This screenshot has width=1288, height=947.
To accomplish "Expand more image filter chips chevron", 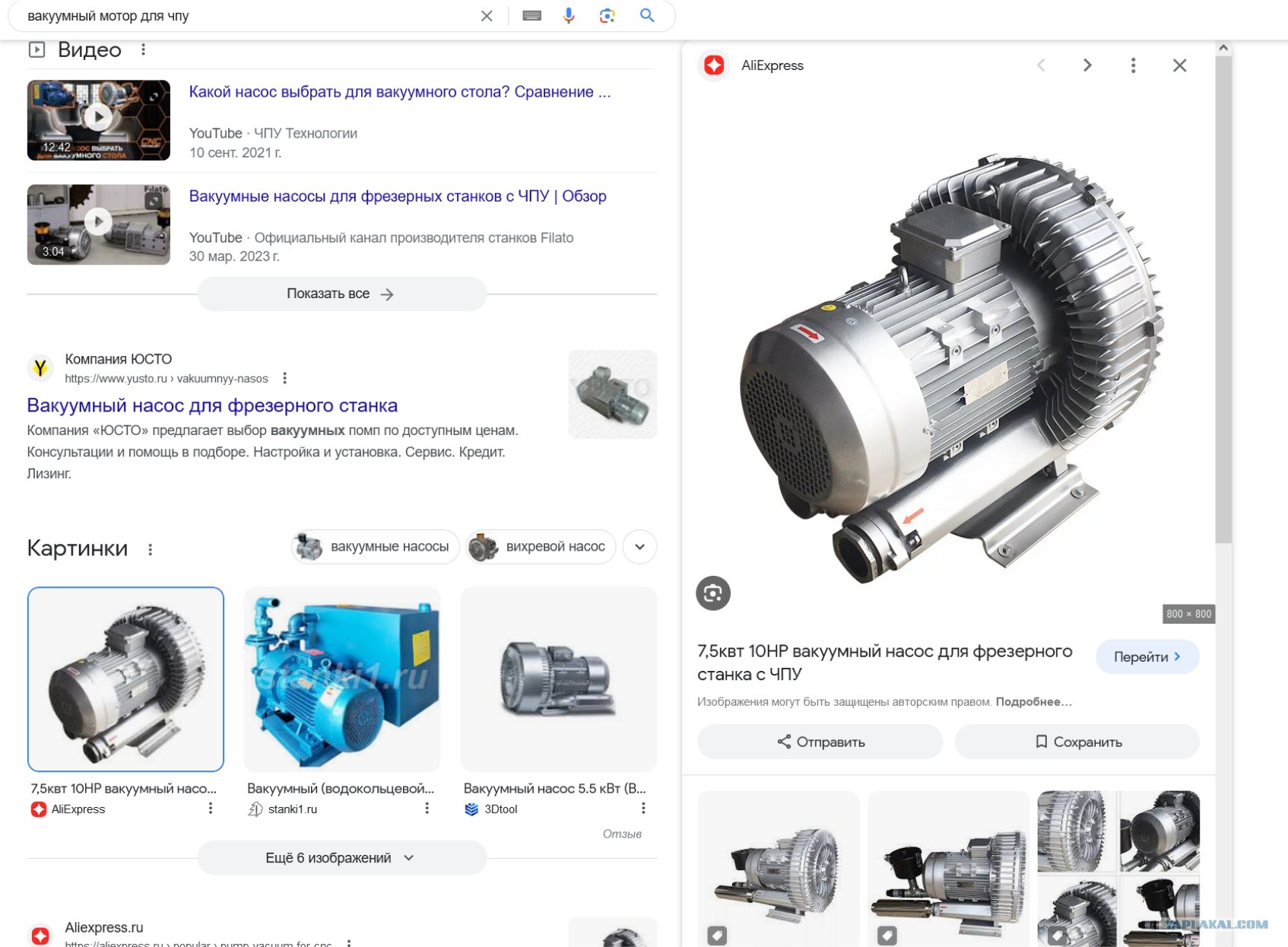I will click(x=639, y=547).
